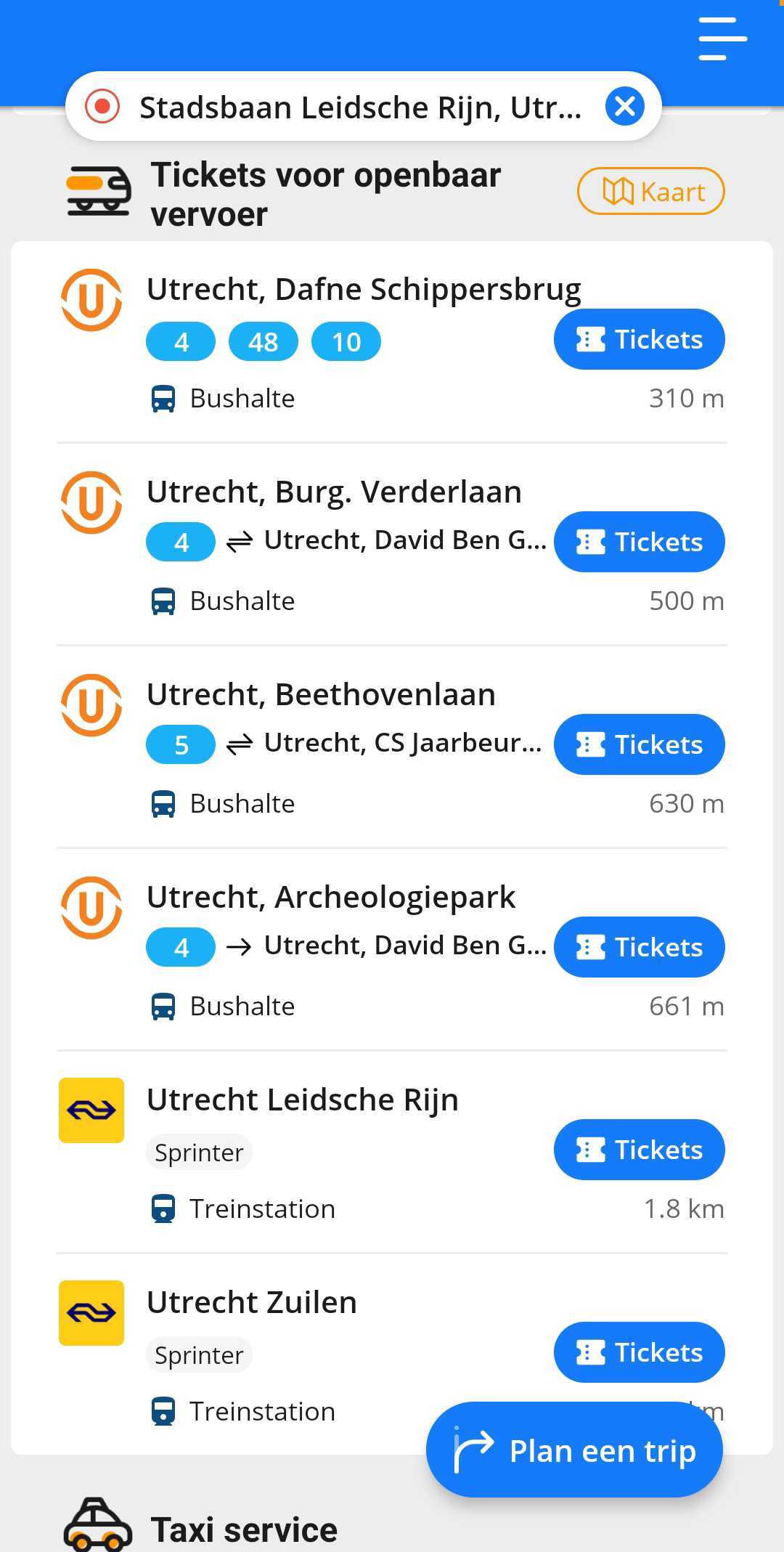The image size is (784, 1552).
Task: Buy Tickets for Dafne Schippersbrug stop
Action: (639, 339)
